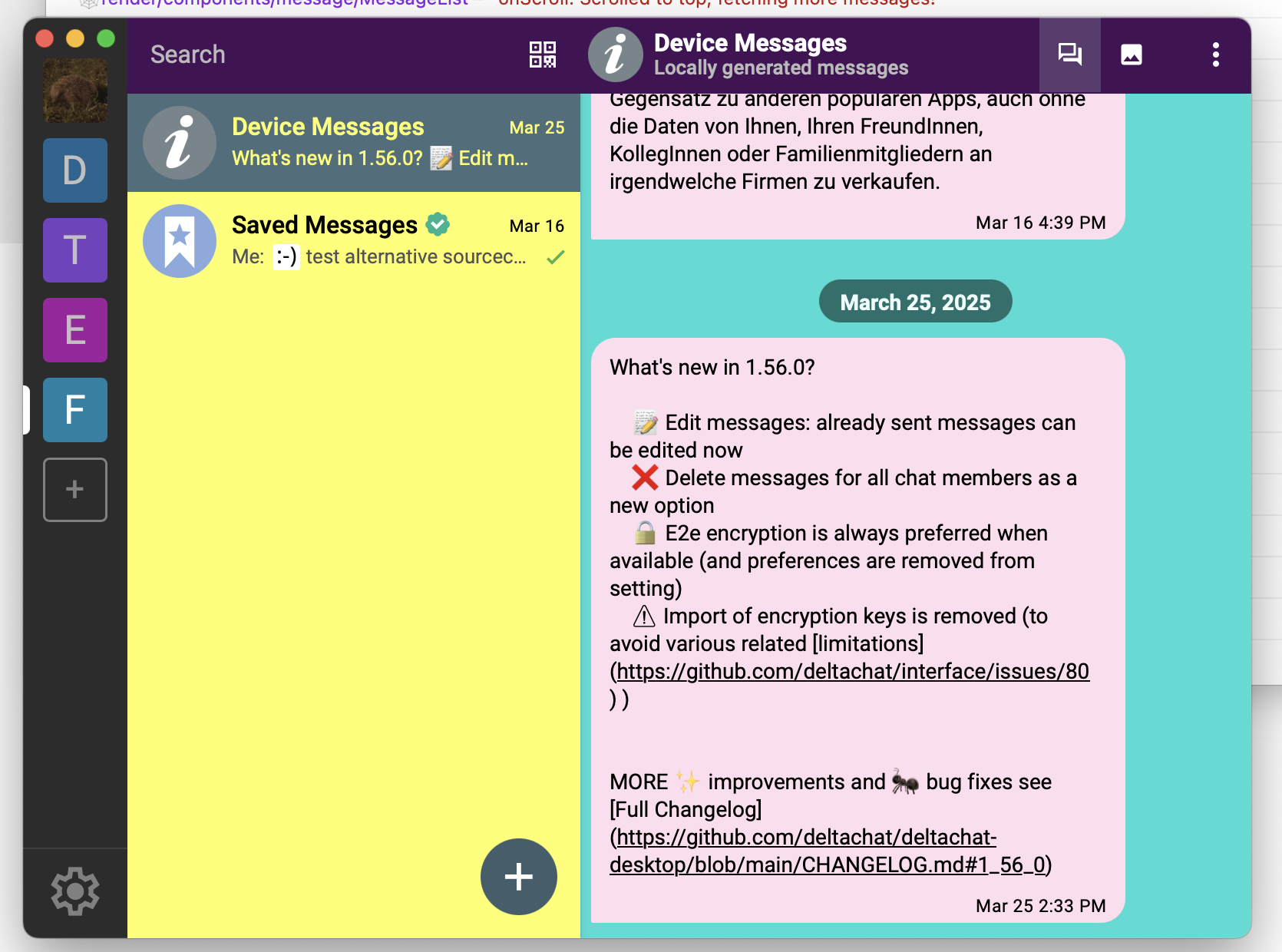Select the active account F
This screenshot has width=1282, height=952.
pos(74,410)
